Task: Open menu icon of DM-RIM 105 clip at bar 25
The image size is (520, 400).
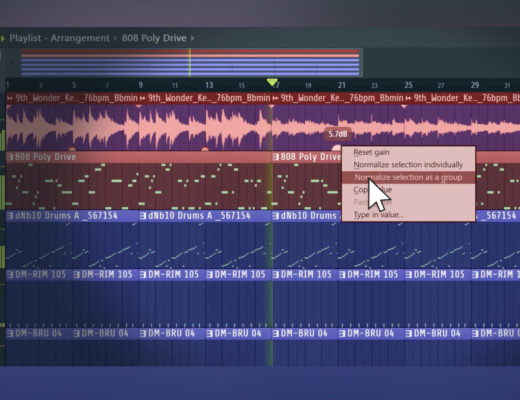Action: tap(408, 275)
